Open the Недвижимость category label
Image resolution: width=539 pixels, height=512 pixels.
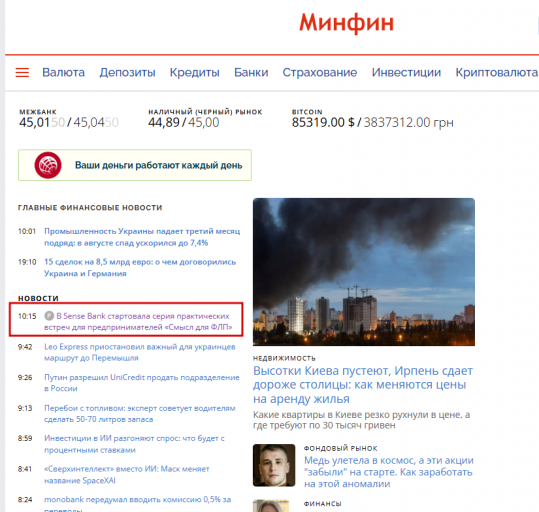tap(284, 358)
